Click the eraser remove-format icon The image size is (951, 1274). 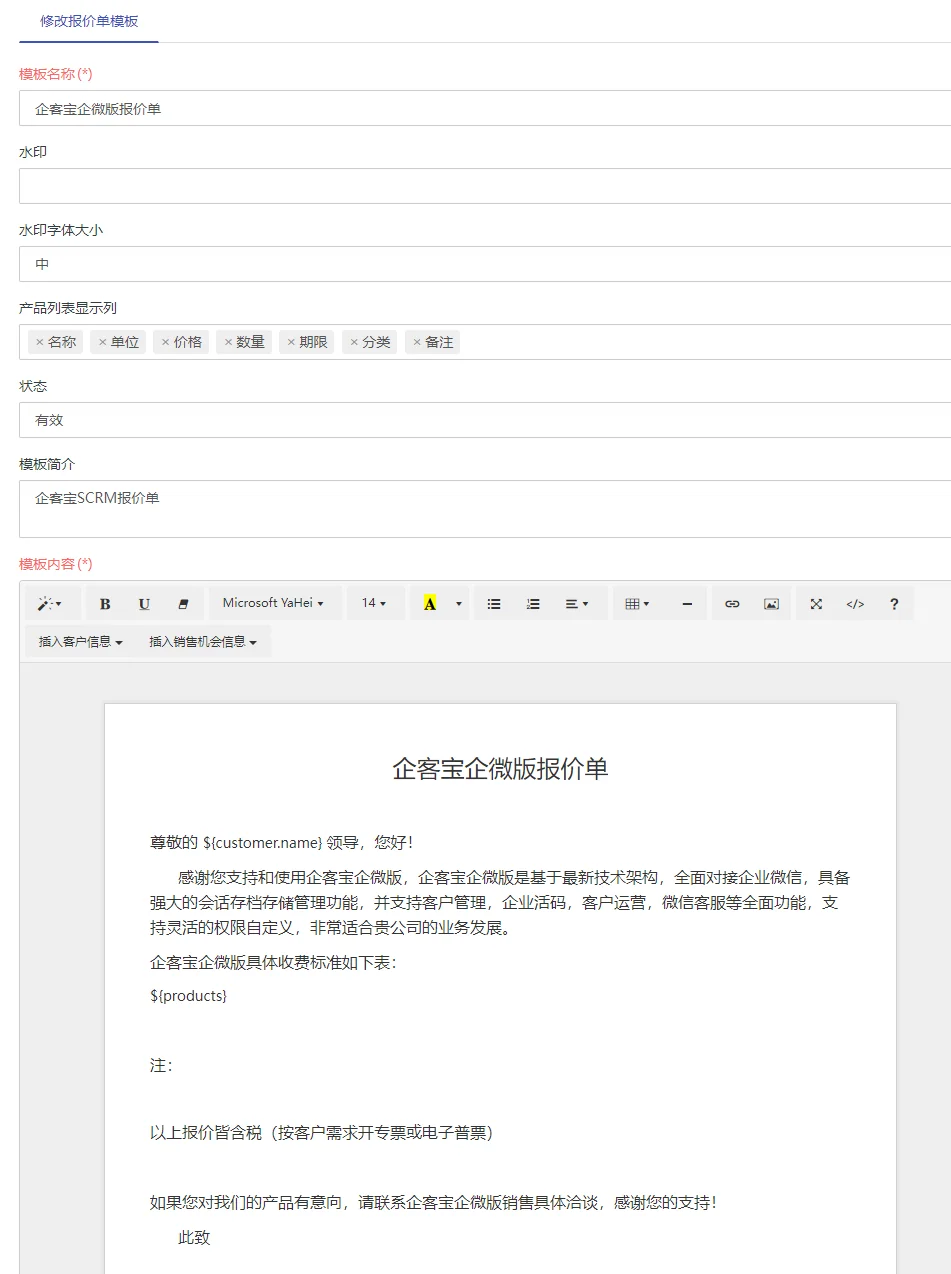pyautogui.click(x=183, y=604)
